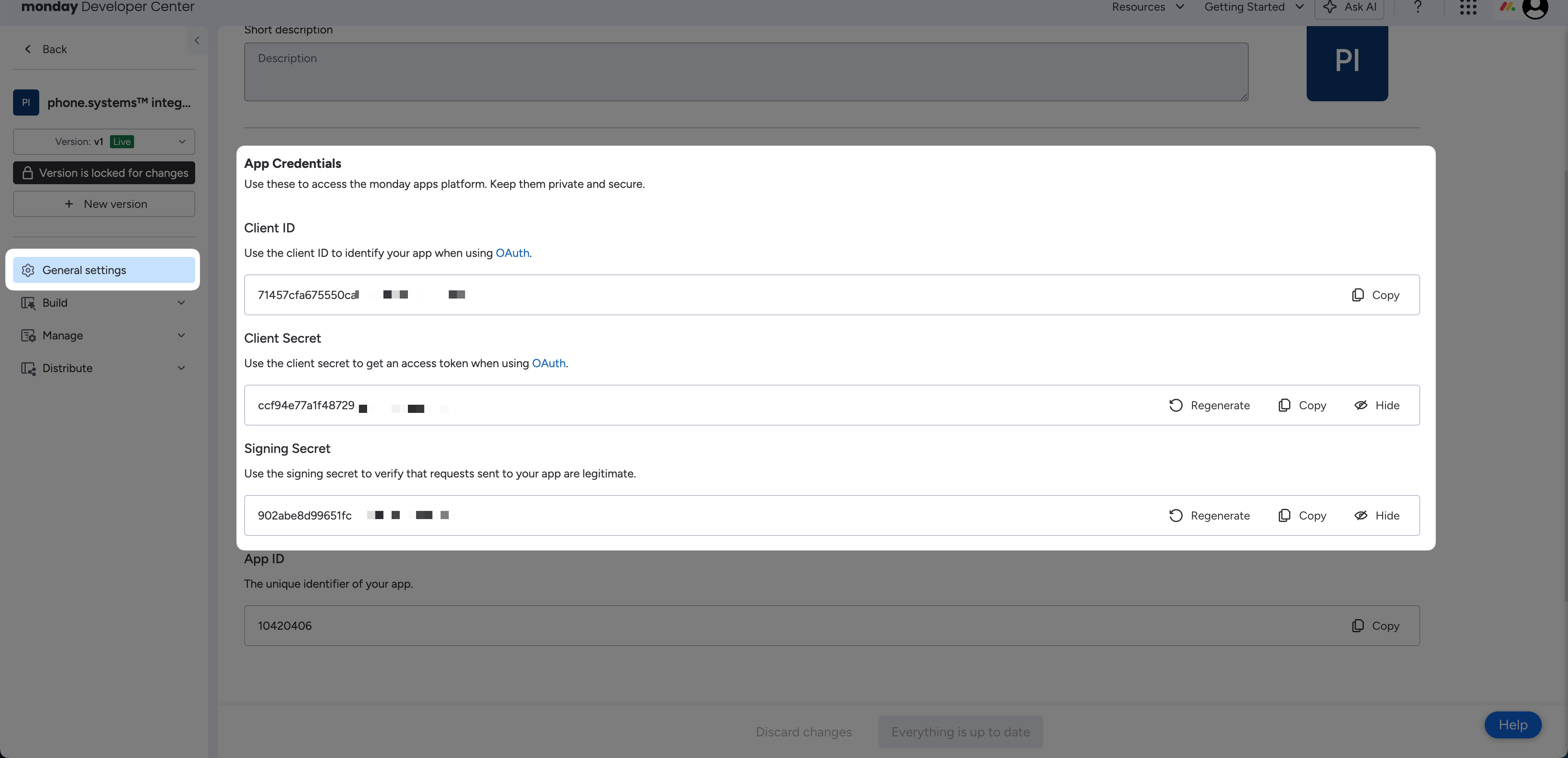This screenshot has height=758, width=1568.
Task: Click Discard changes
Action: pyautogui.click(x=804, y=732)
